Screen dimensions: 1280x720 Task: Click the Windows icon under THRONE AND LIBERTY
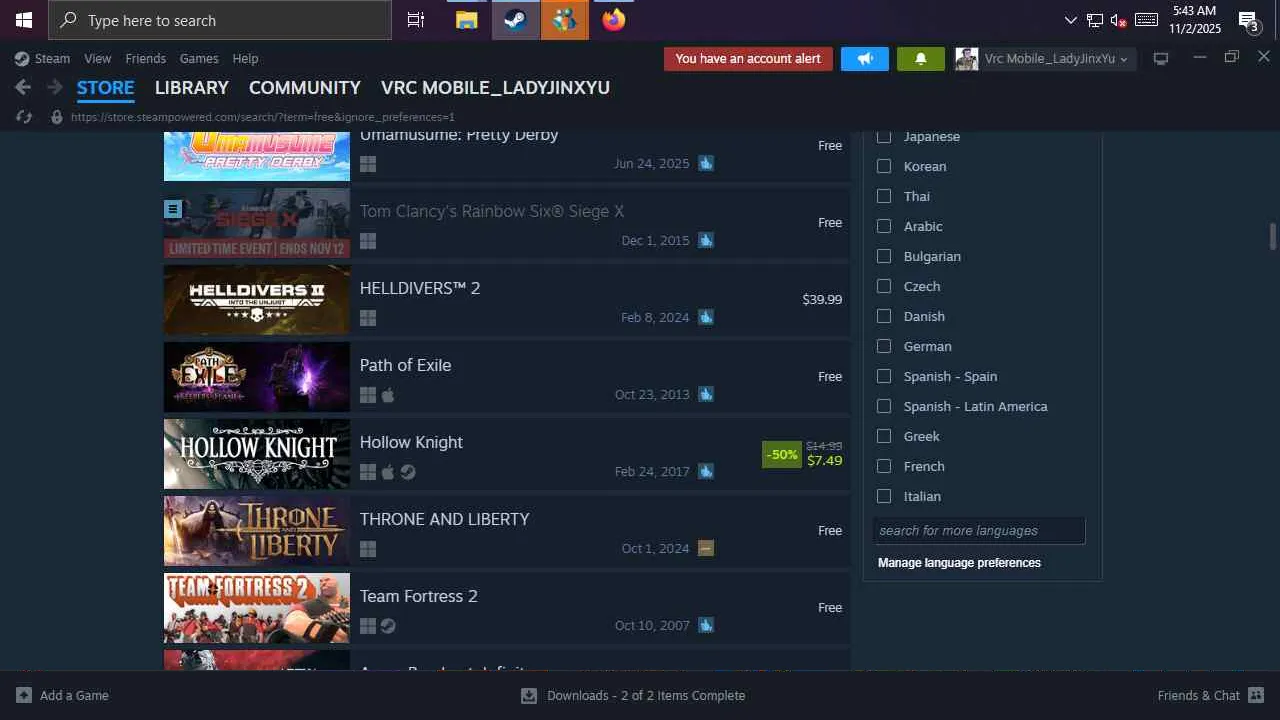click(x=368, y=549)
